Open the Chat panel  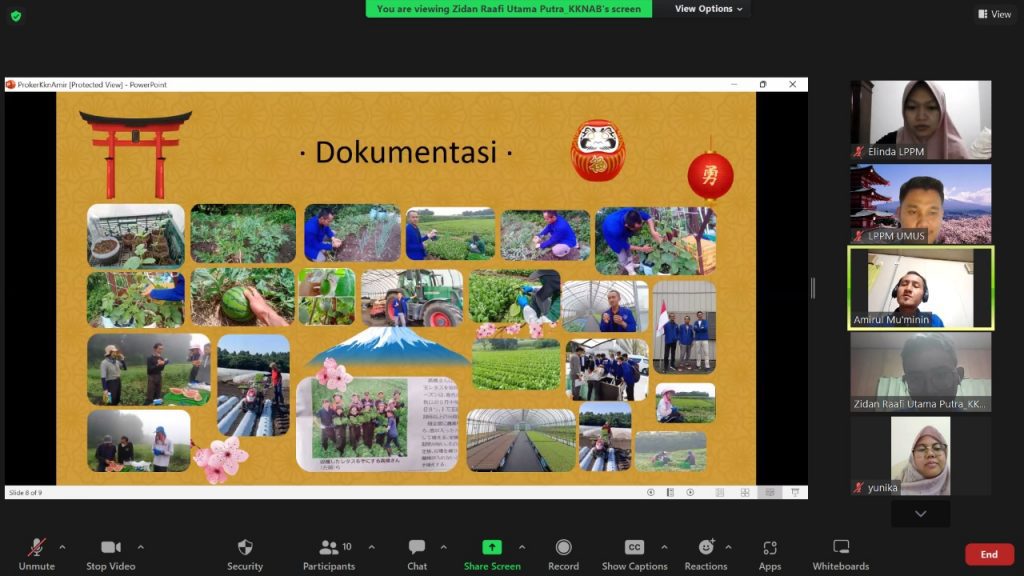[417, 553]
